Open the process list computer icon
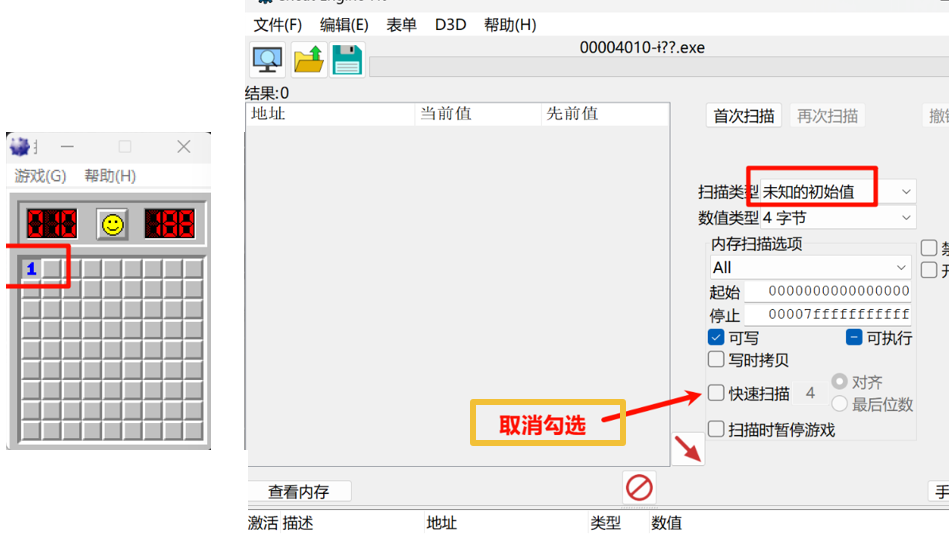949x552 pixels. [267, 60]
